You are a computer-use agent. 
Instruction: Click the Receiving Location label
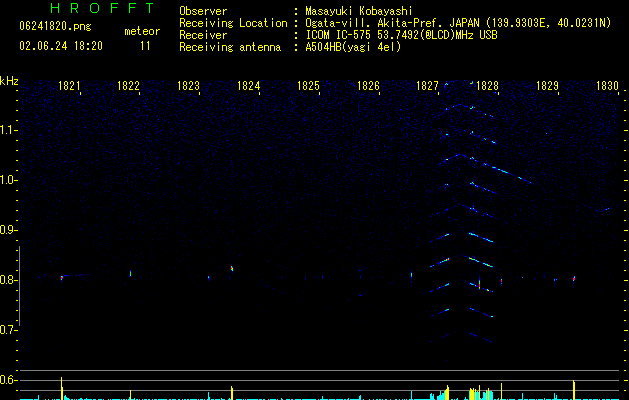pos(233,23)
